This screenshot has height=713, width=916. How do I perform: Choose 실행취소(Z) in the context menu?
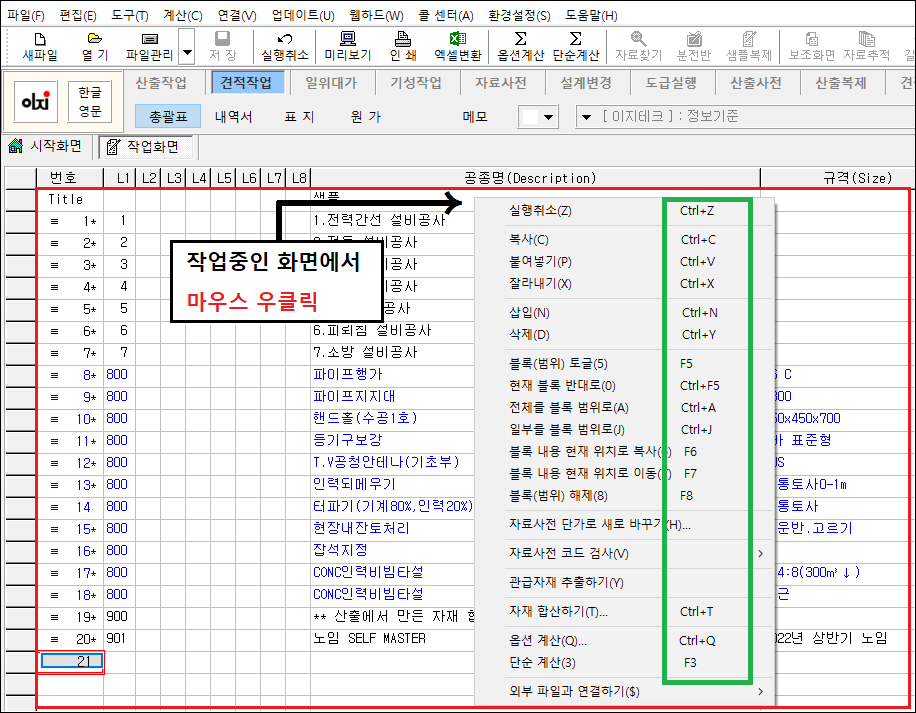tap(624, 211)
